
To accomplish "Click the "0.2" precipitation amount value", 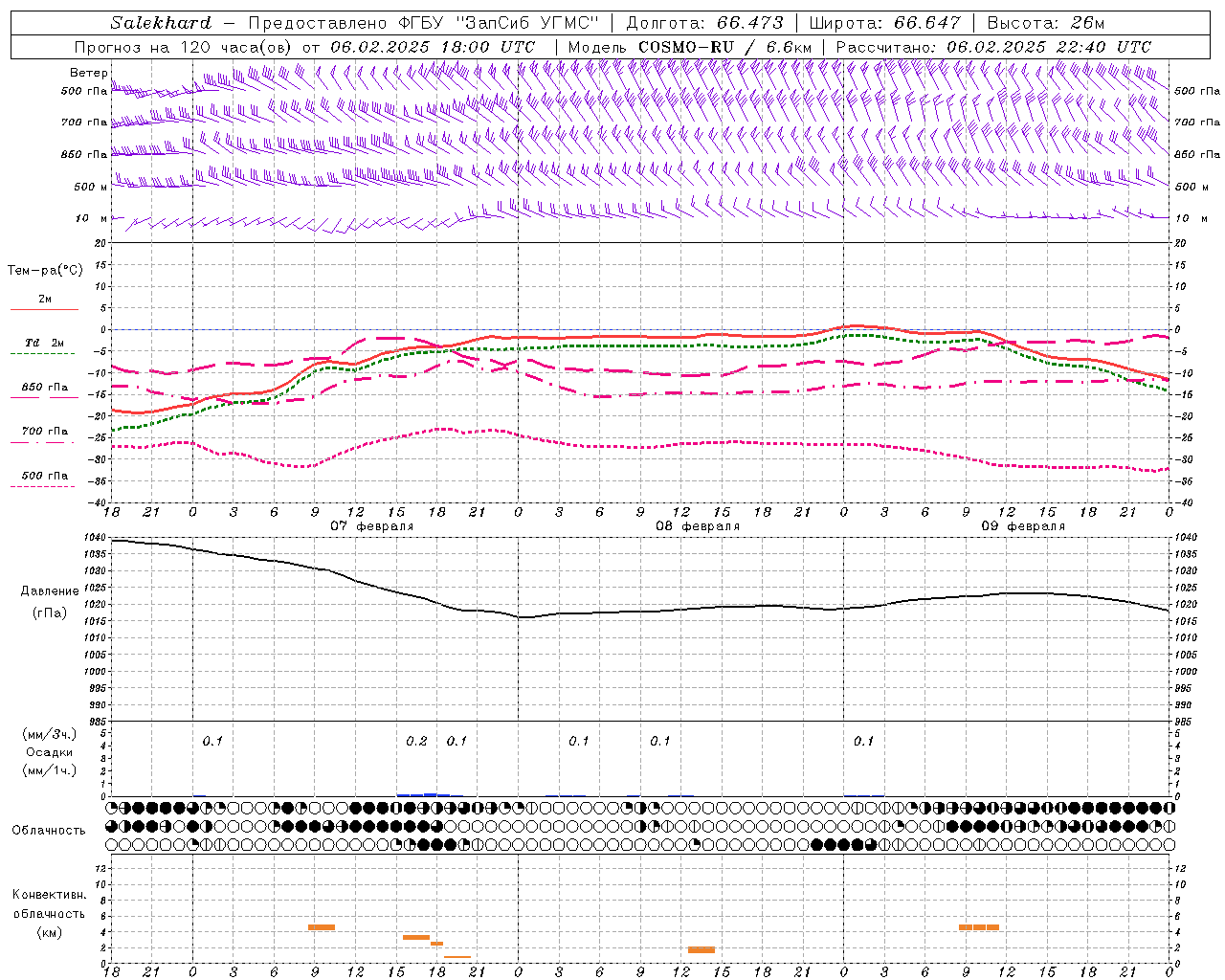I will coord(416,741).
